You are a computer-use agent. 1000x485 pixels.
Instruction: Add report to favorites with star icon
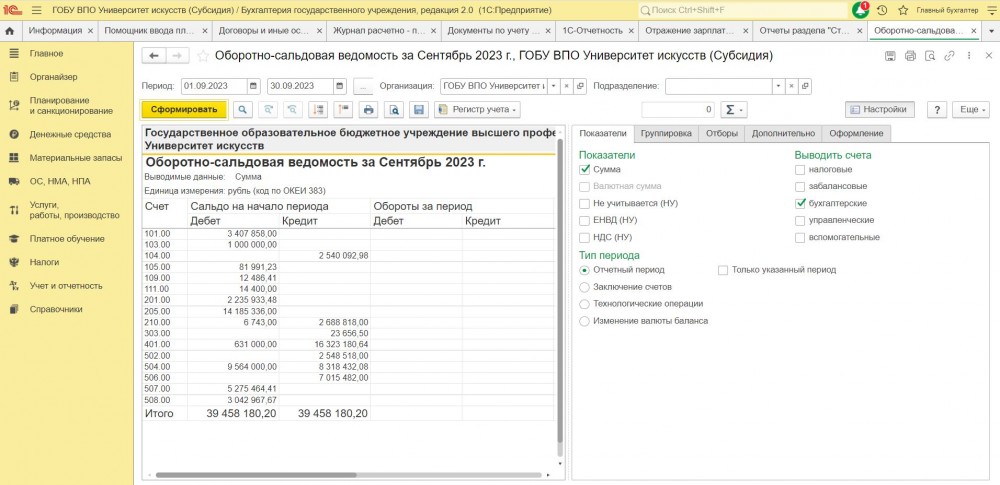(204, 56)
